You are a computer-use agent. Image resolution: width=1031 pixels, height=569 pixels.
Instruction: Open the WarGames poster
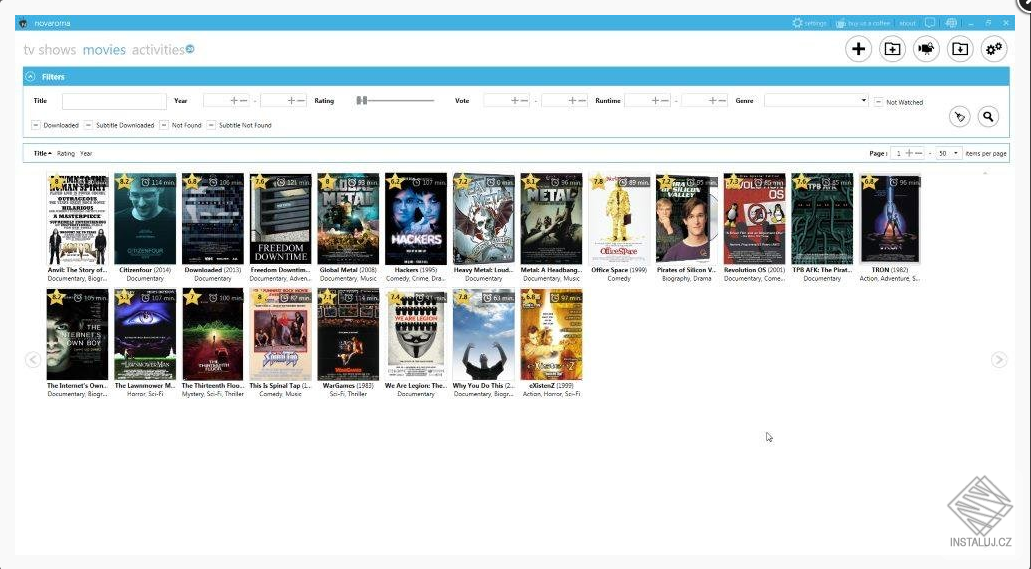click(348, 335)
